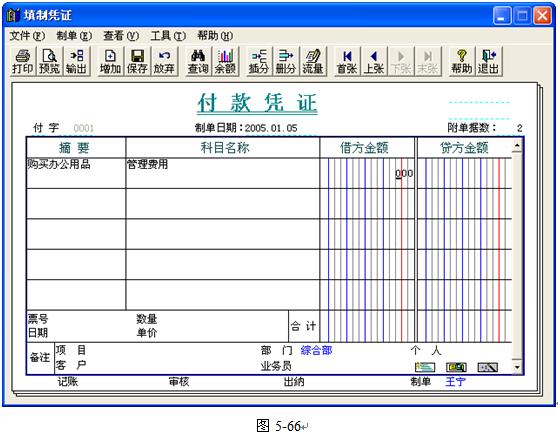The image size is (558, 432).
Task: Add a new voucher with 增加
Action: click(110, 61)
